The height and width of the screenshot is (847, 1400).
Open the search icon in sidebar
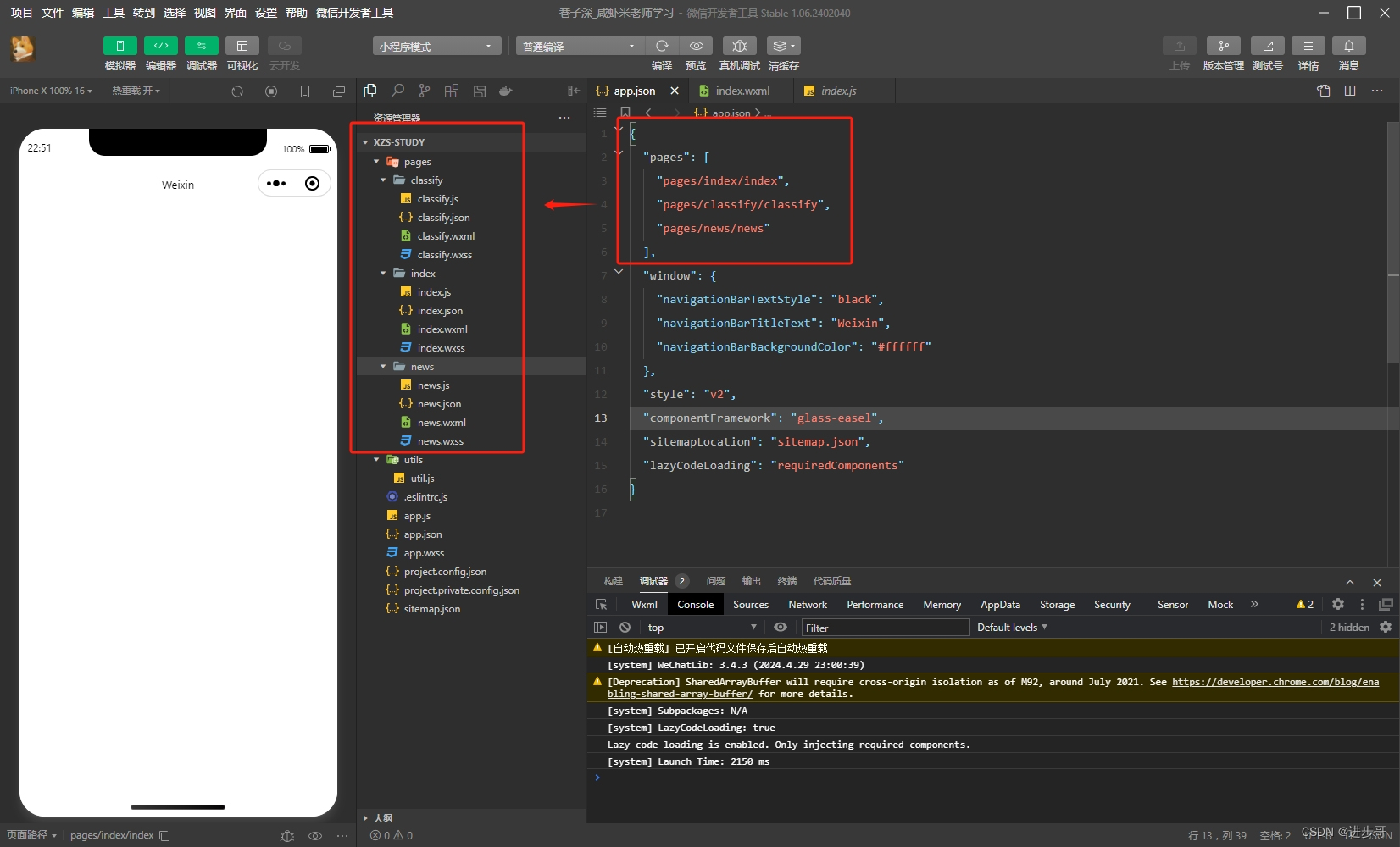coord(397,91)
